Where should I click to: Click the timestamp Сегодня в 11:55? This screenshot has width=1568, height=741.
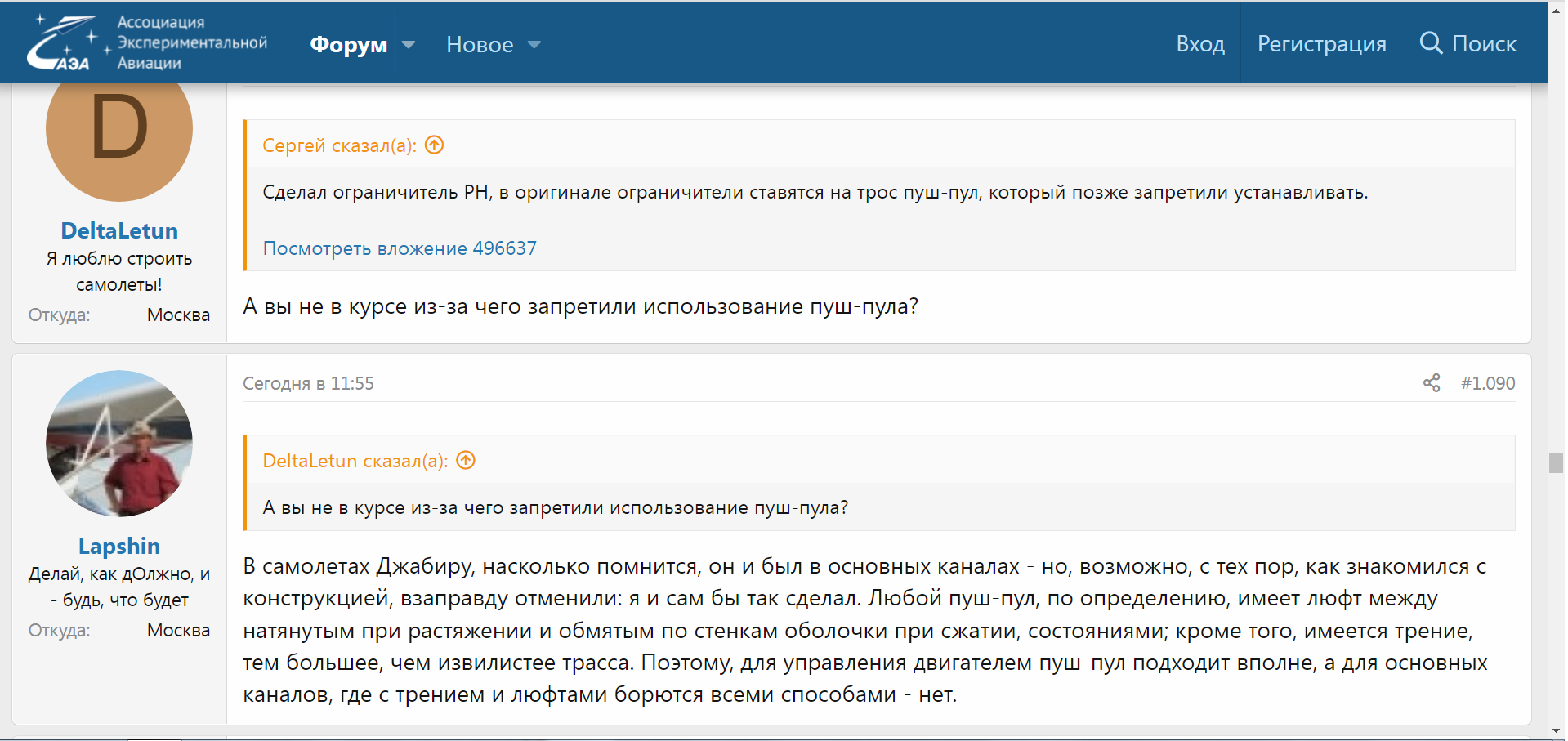tap(308, 383)
